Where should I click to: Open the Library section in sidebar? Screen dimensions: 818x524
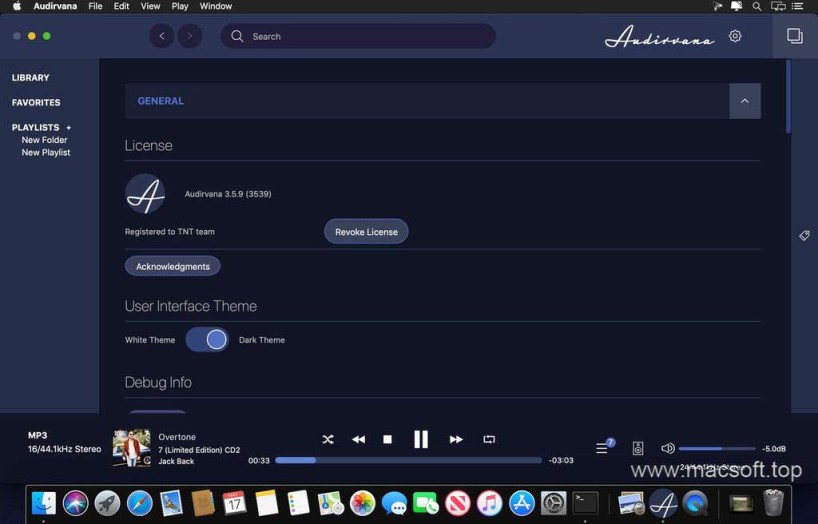(30, 78)
